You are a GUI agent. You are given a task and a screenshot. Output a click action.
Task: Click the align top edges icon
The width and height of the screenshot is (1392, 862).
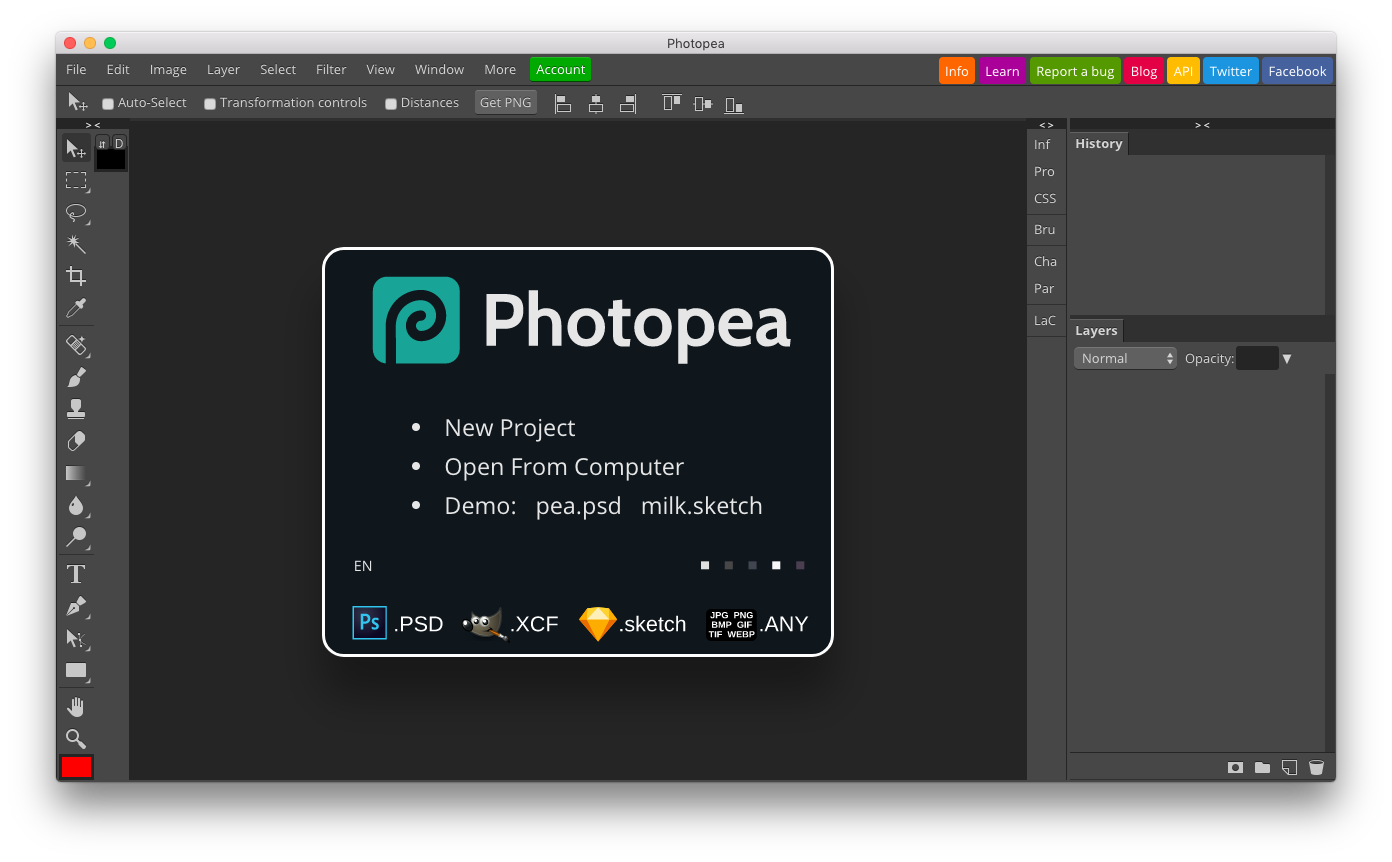[x=671, y=103]
